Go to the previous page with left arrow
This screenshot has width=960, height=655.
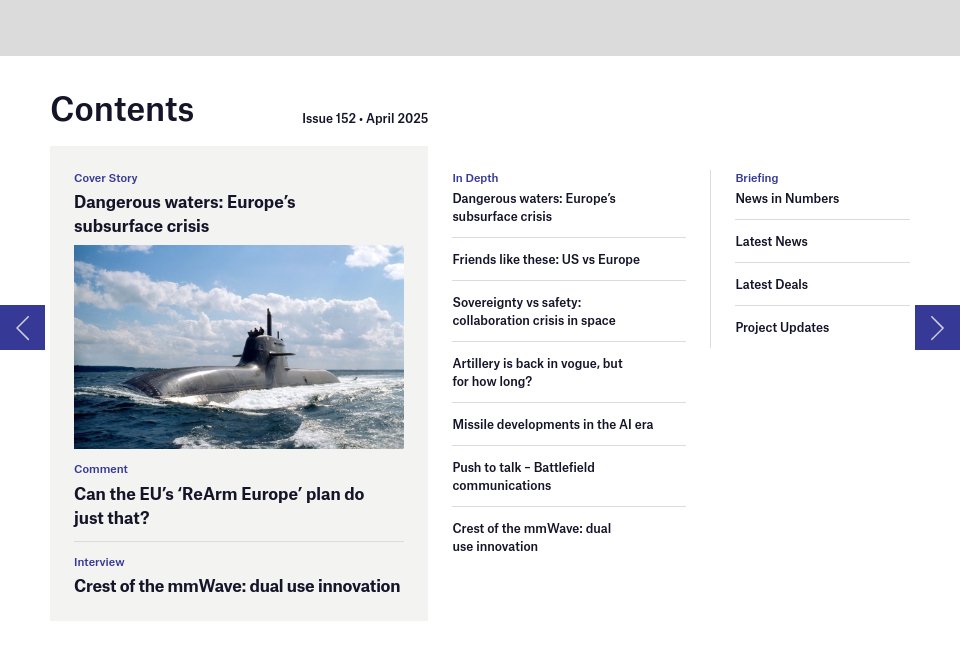pos(22,328)
